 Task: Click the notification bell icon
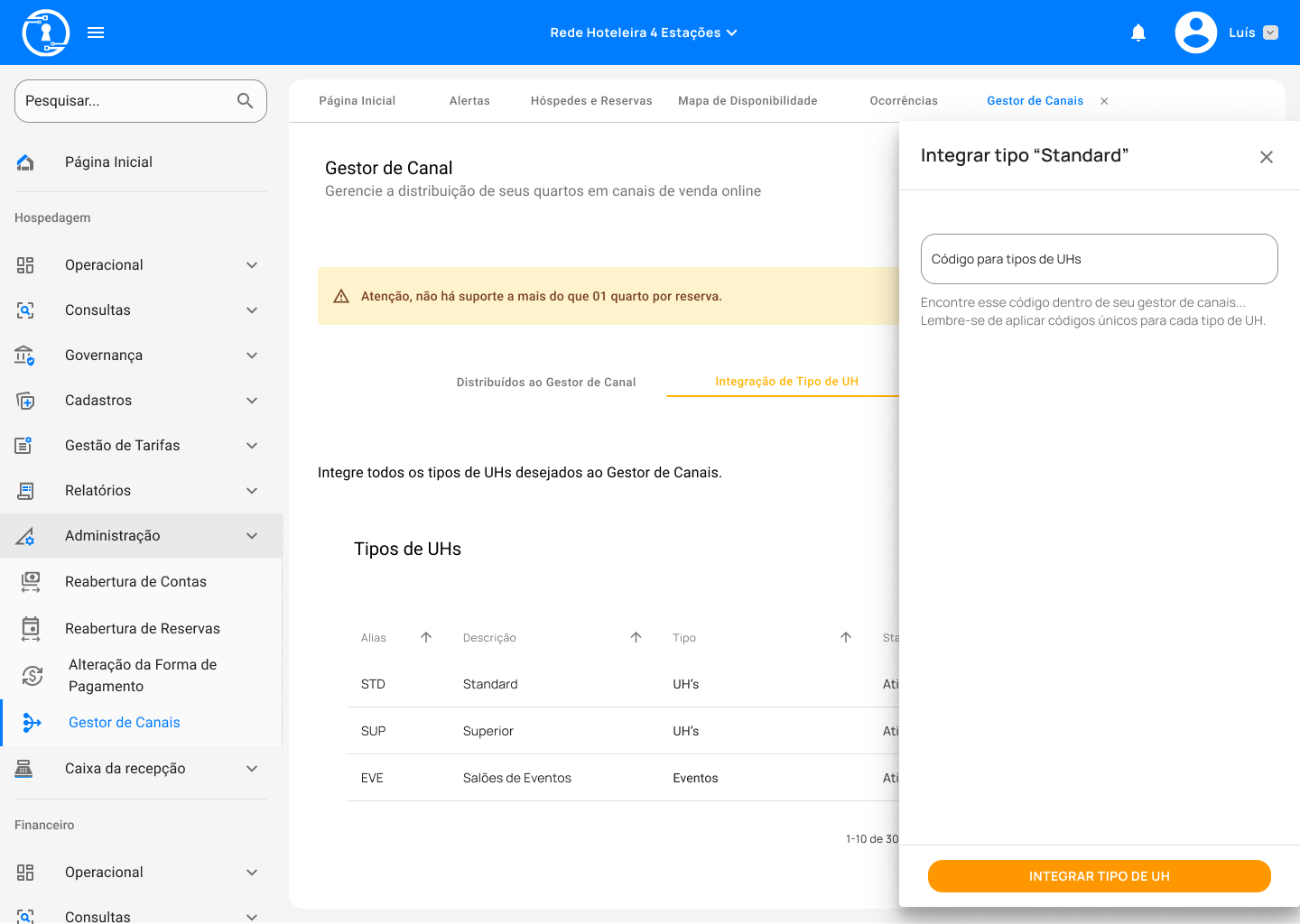pos(1138,33)
